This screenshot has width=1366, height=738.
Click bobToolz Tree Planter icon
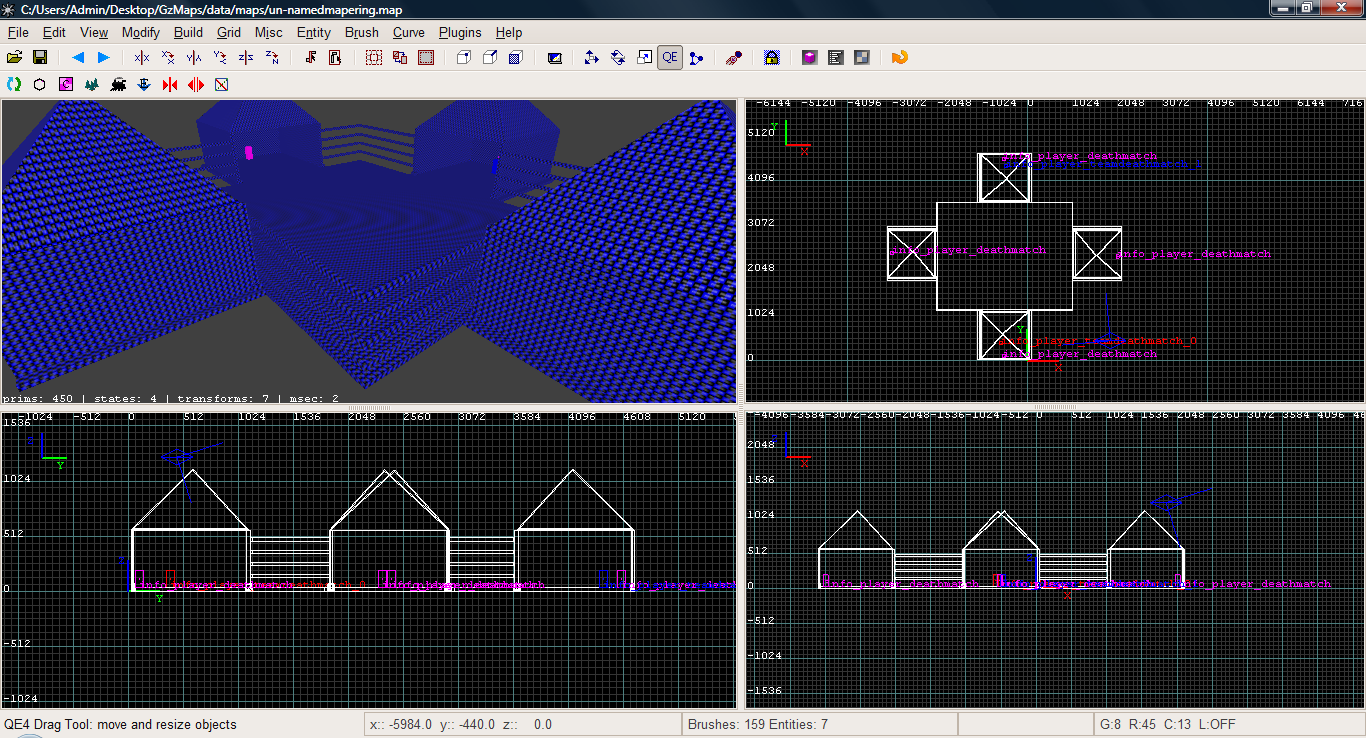click(92, 85)
